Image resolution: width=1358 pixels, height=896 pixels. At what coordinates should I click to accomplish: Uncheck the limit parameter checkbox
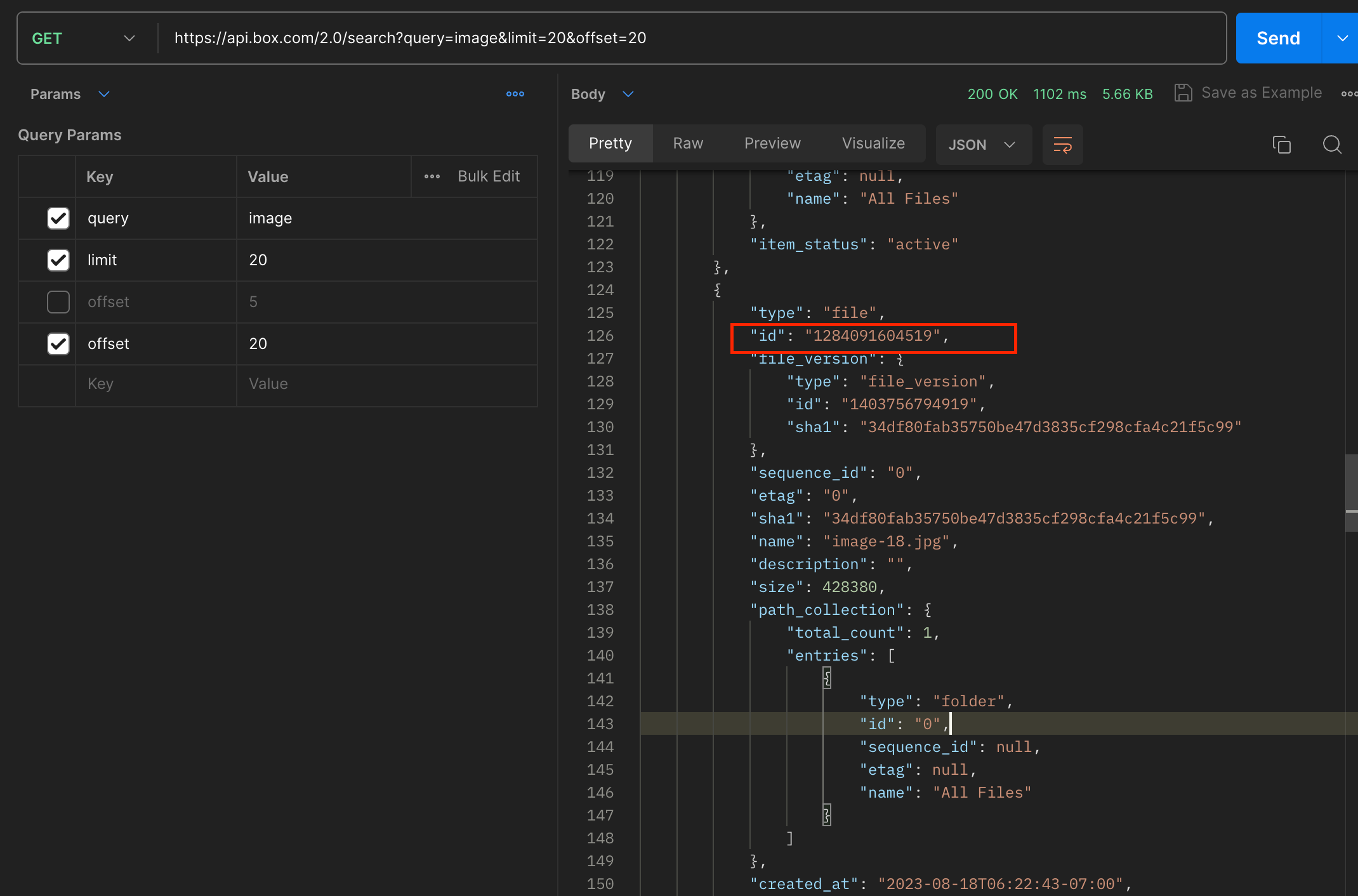coord(58,260)
